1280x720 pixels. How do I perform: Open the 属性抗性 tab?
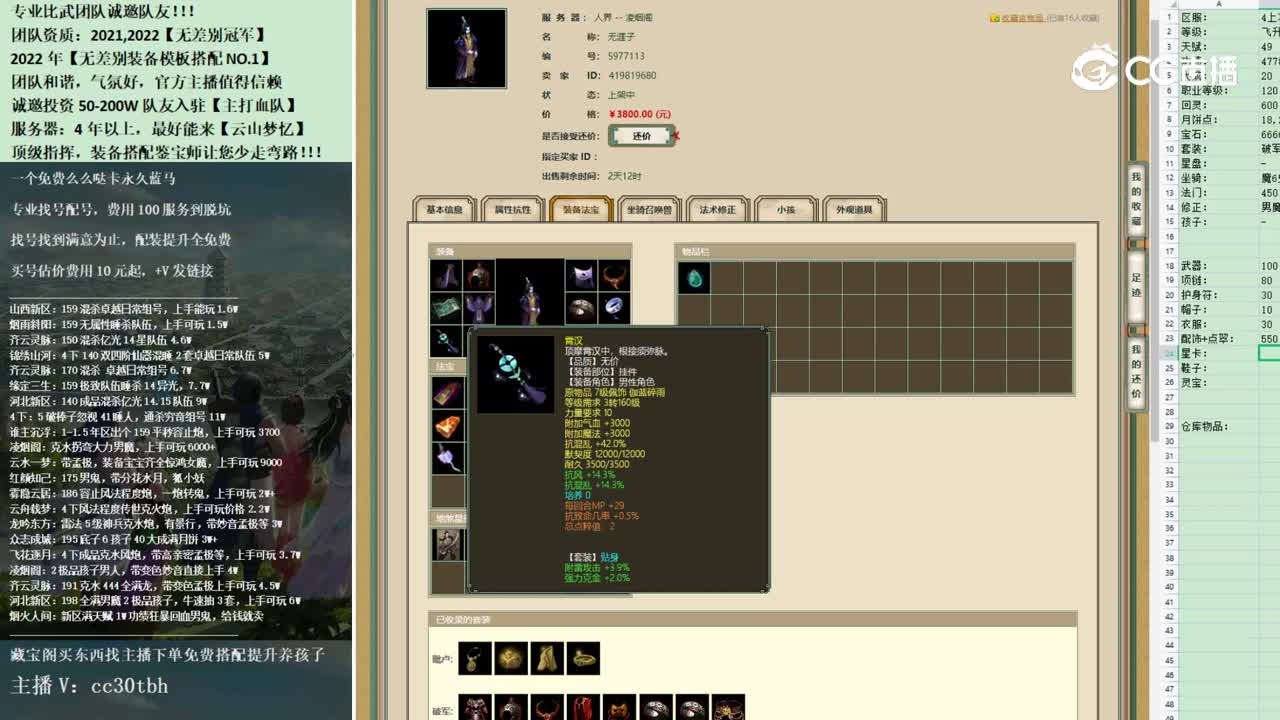click(x=513, y=210)
